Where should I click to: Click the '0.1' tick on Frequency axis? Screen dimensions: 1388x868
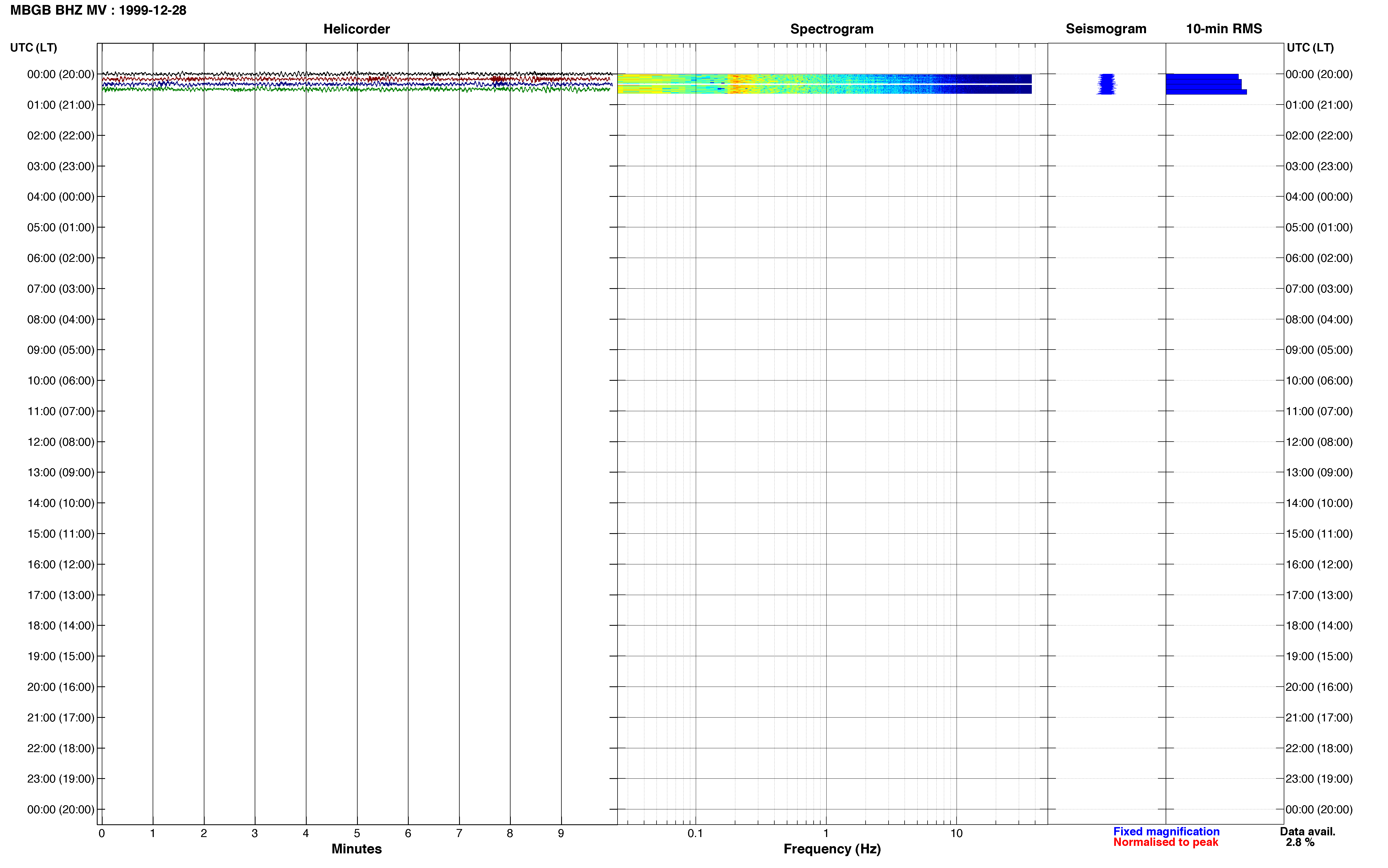click(695, 833)
